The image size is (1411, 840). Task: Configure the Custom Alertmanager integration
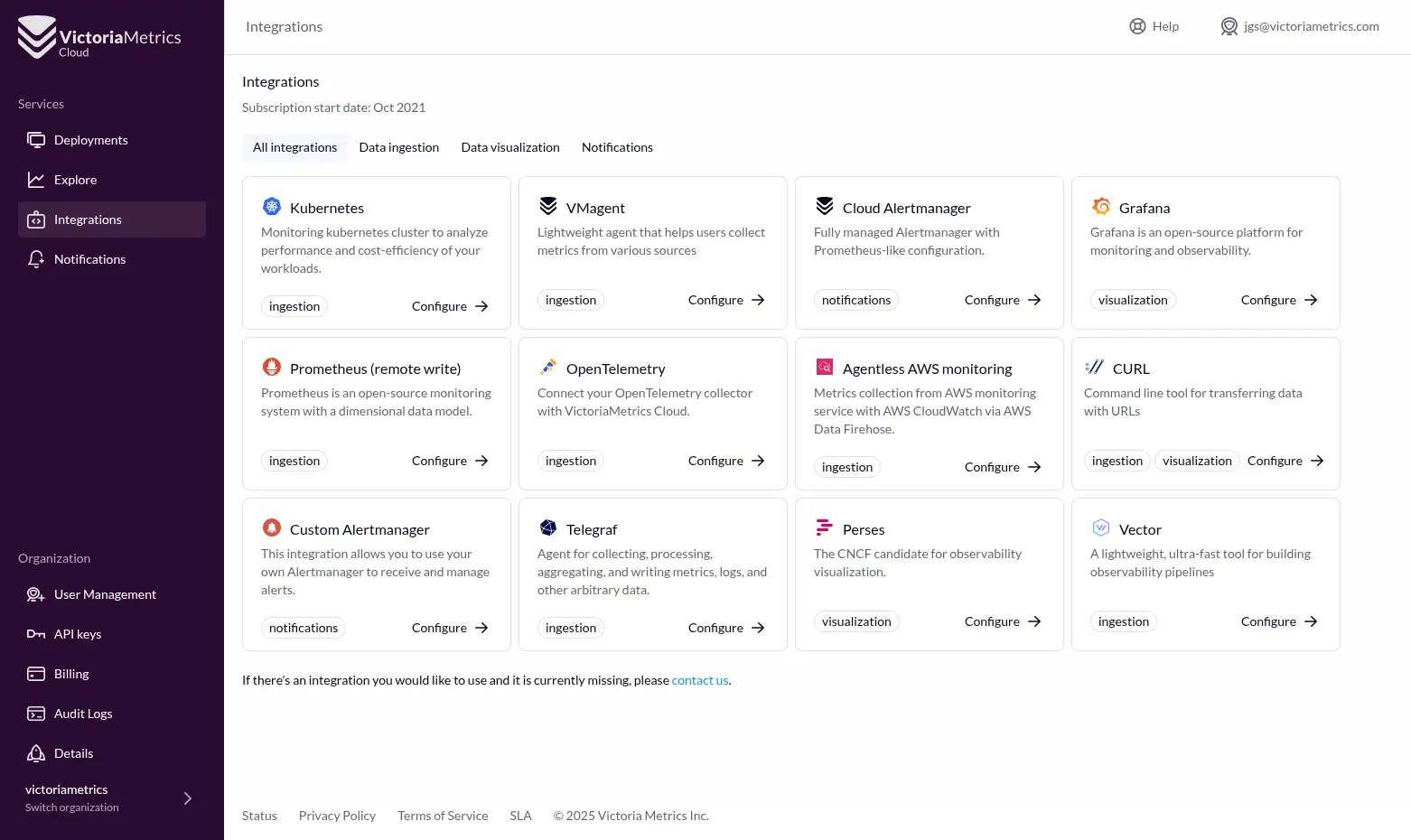(450, 628)
